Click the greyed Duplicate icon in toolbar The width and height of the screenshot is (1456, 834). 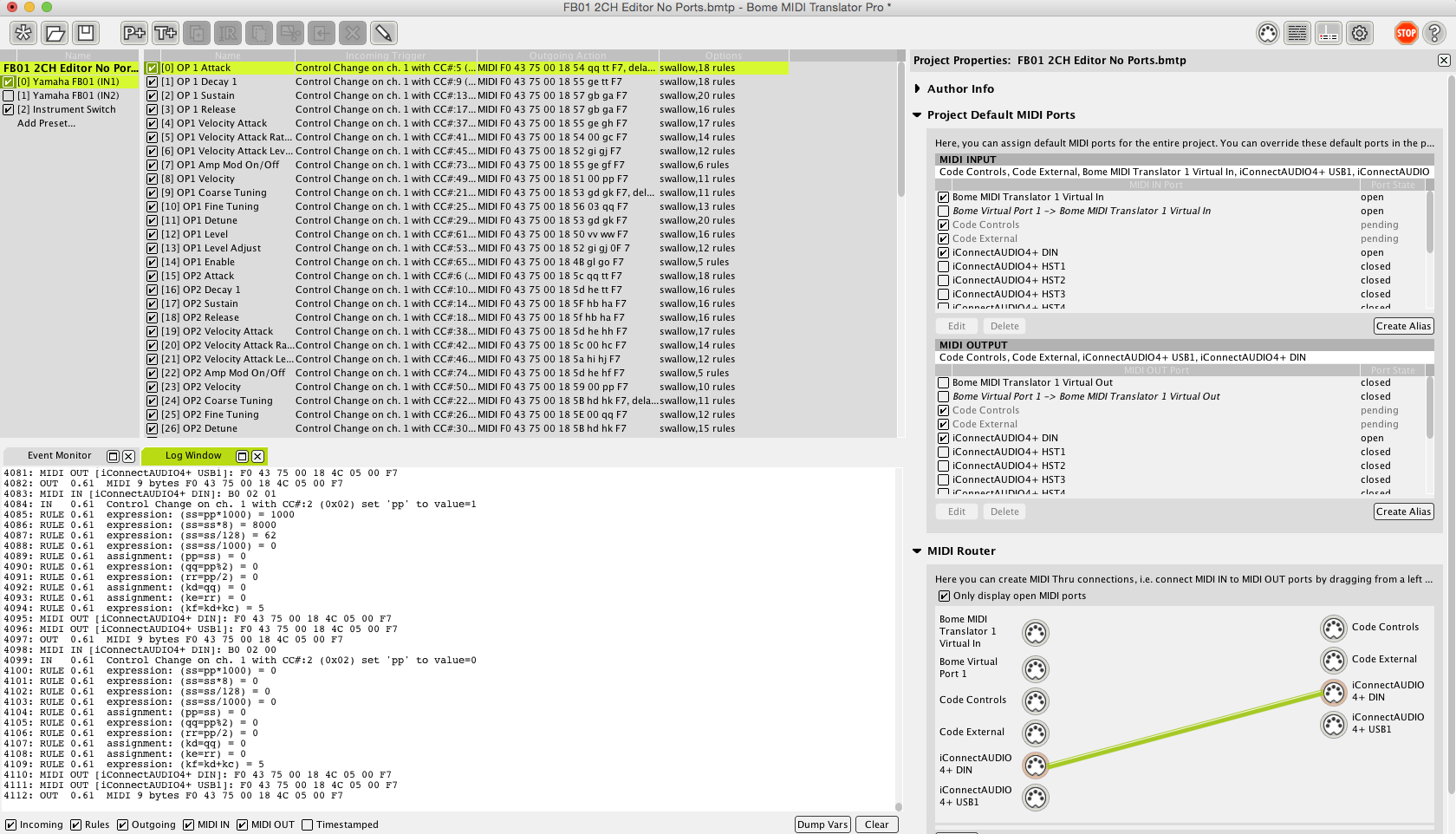pos(197,33)
